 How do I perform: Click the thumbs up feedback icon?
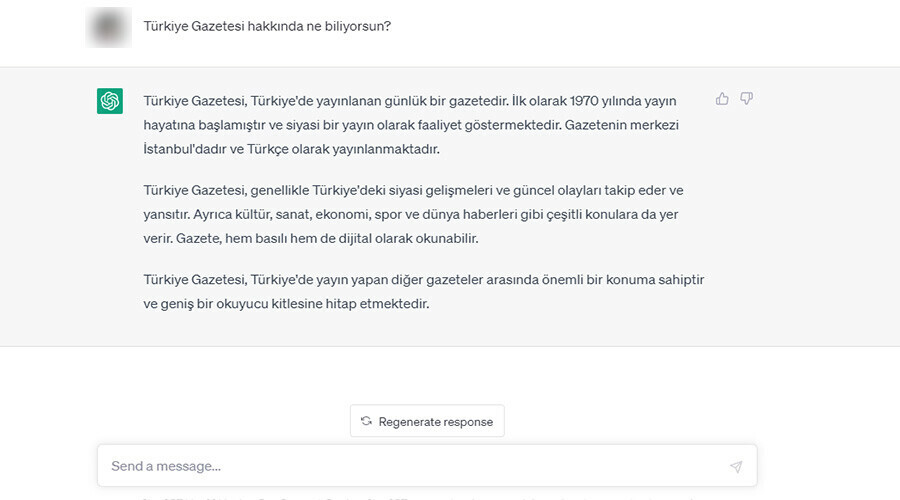click(x=722, y=99)
